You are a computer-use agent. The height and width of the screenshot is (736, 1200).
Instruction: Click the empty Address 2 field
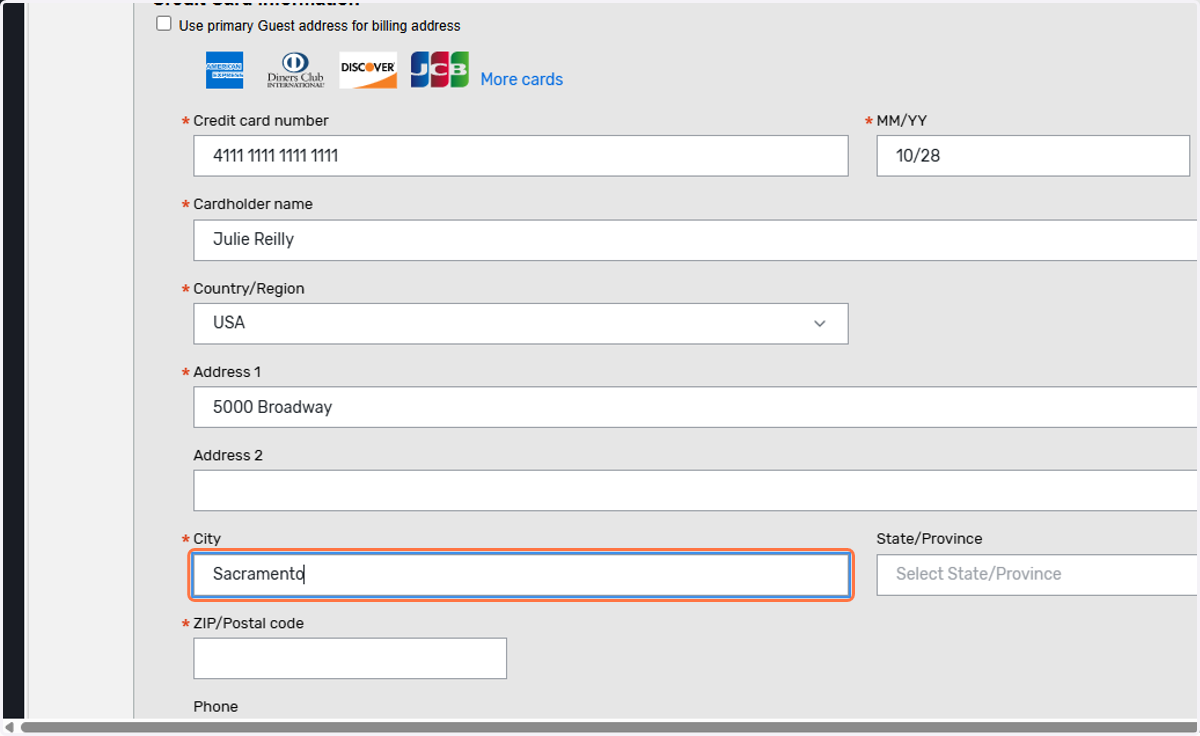tap(696, 491)
